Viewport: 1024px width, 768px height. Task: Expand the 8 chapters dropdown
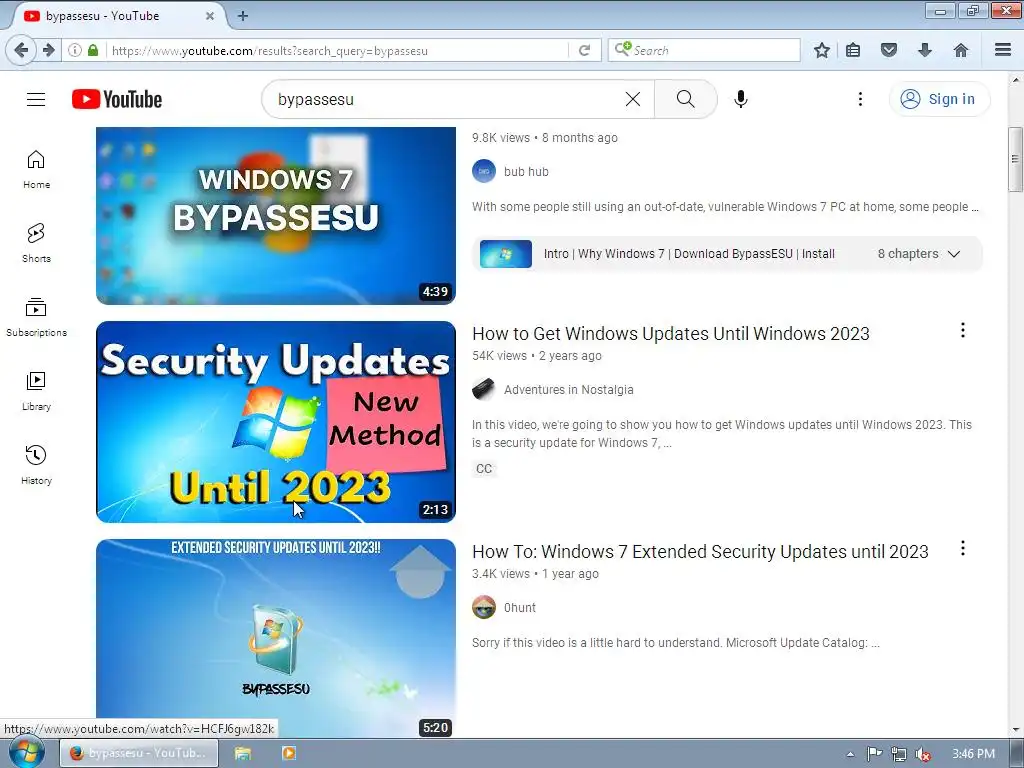(x=919, y=254)
